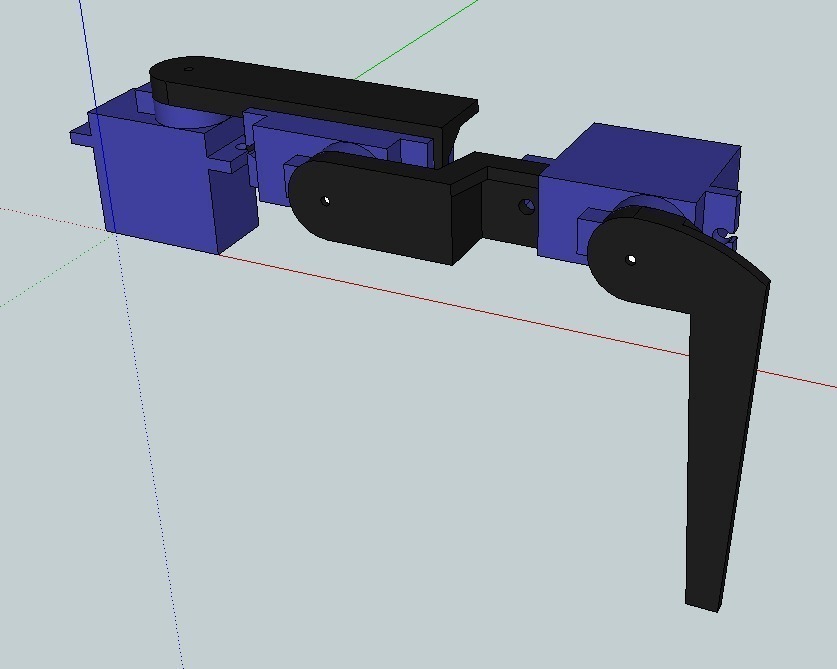The height and width of the screenshot is (669, 837).
Task: Click the white pivot hole on the middle link
Action: pyautogui.click(x=325, y=201)
